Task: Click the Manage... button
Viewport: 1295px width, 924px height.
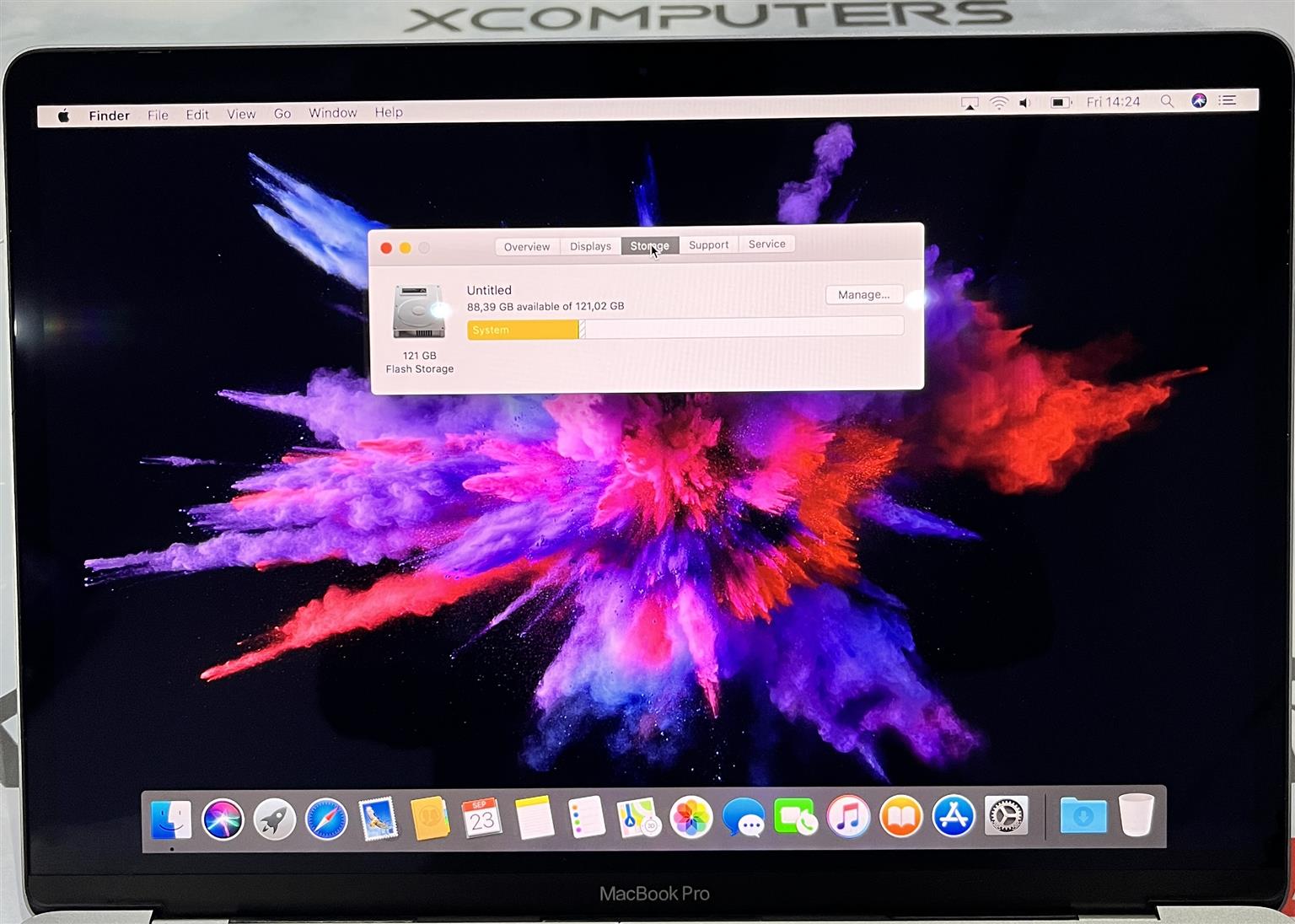Action: [x=863, y=294]
